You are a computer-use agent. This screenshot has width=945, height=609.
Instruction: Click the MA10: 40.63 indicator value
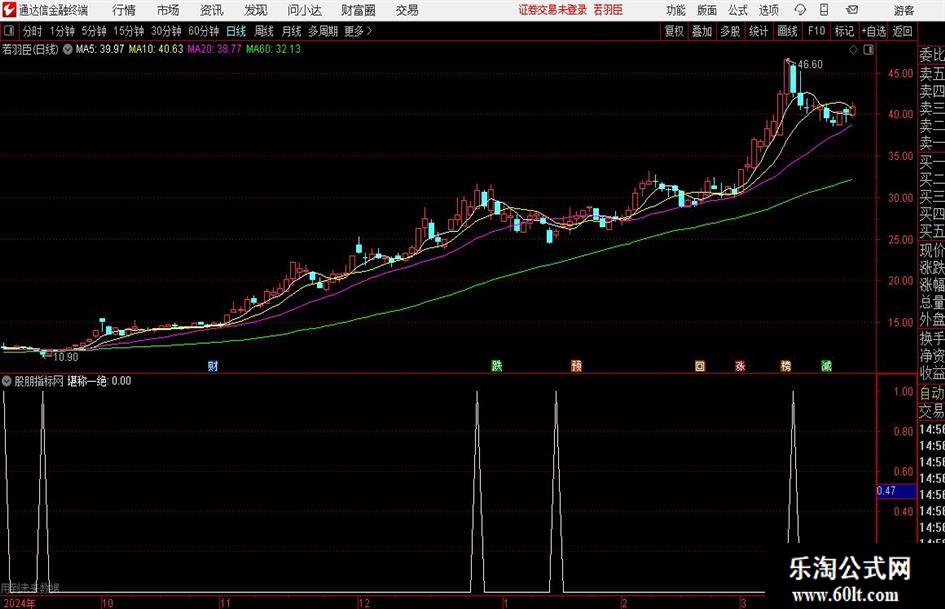point(155,49)
